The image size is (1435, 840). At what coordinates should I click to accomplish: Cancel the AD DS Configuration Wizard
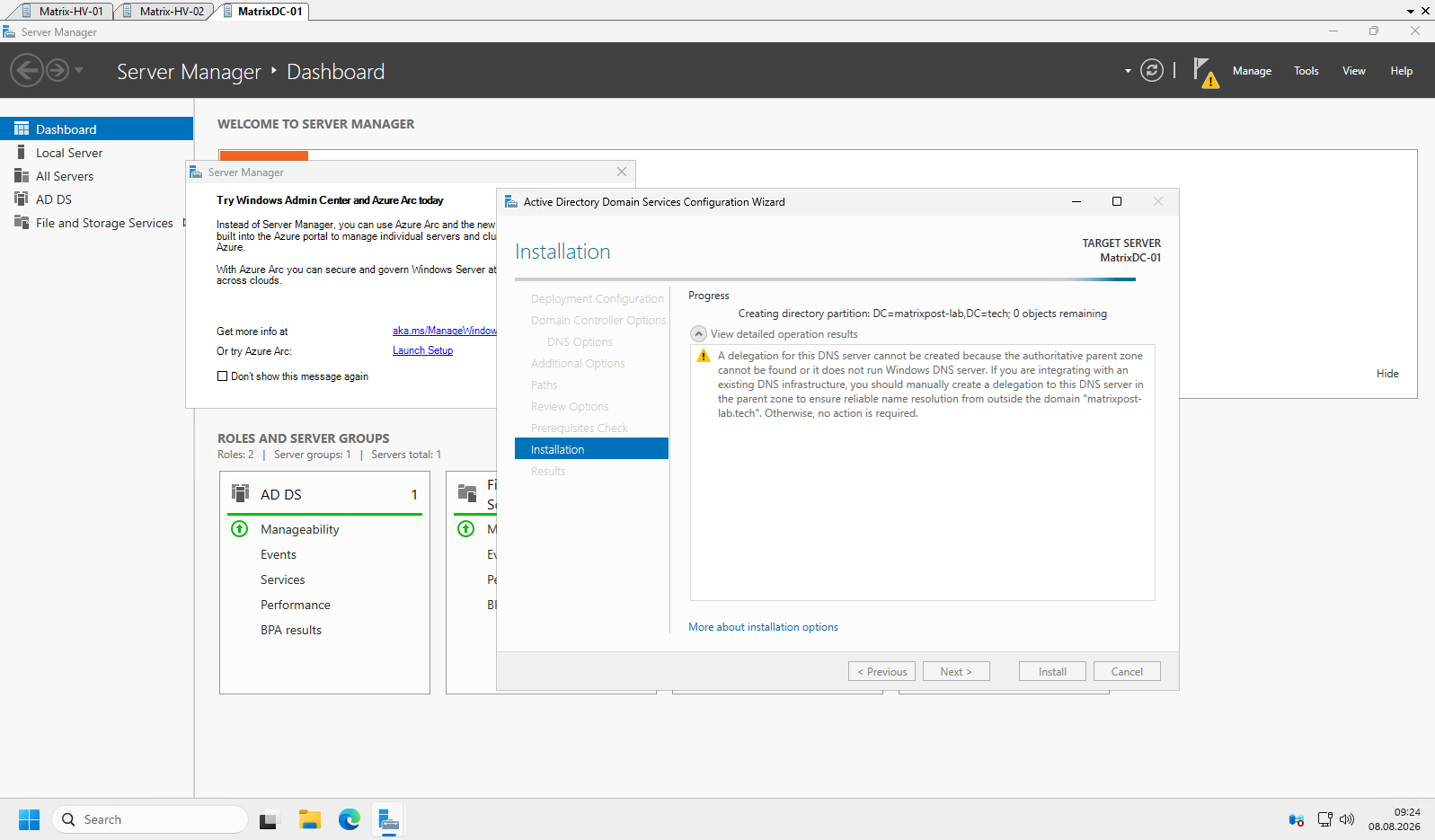click(x=1127, y=672)
